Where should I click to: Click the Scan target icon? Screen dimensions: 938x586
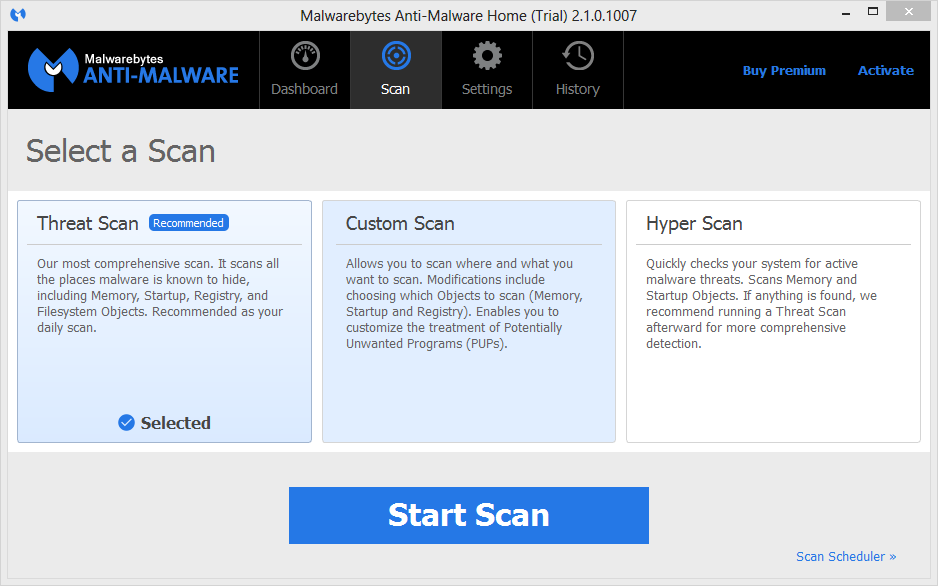pyautogui.click(x=396, y=56)
